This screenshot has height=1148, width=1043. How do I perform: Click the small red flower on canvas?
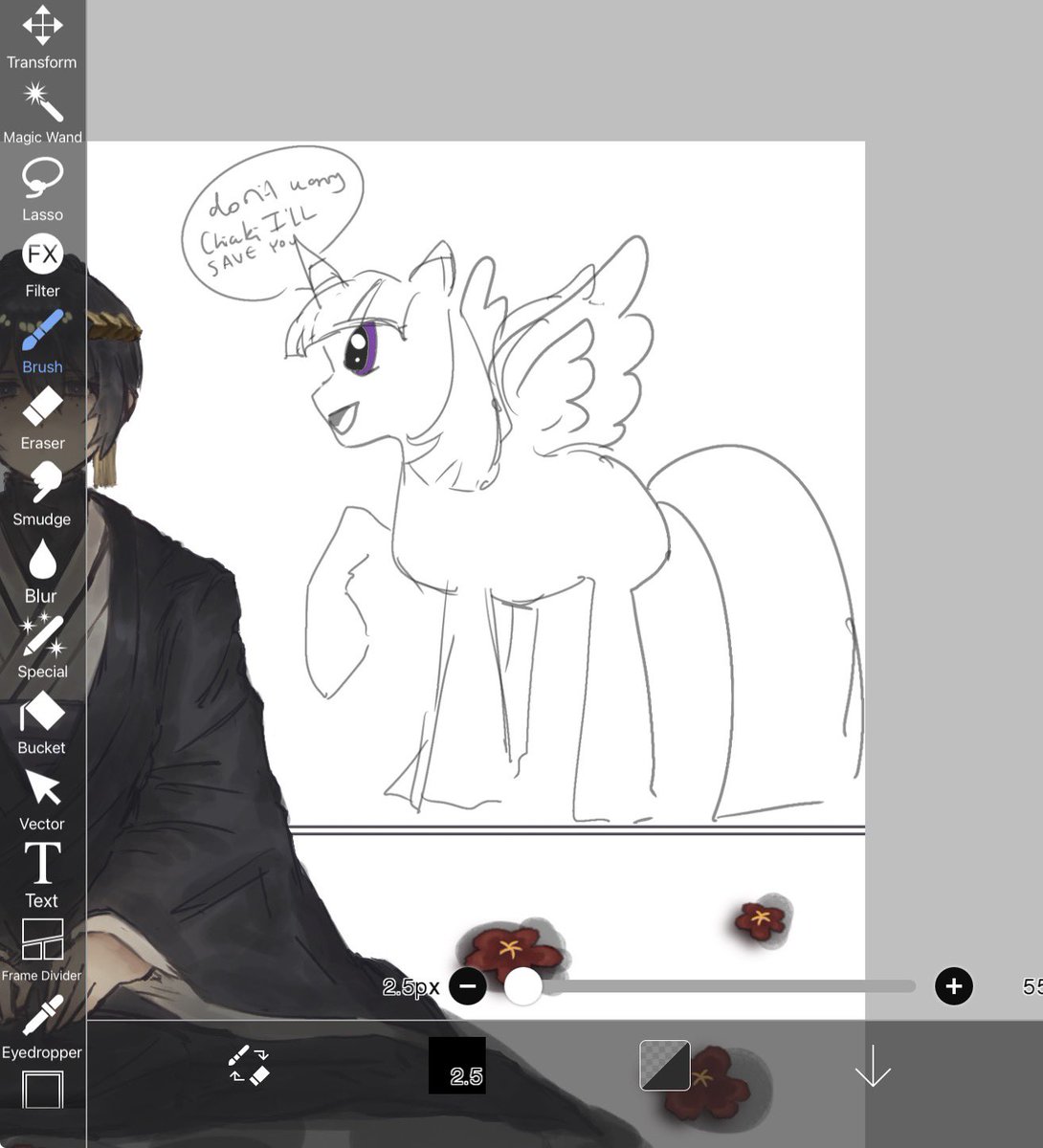pyautogui.click(x=762, y=920)
